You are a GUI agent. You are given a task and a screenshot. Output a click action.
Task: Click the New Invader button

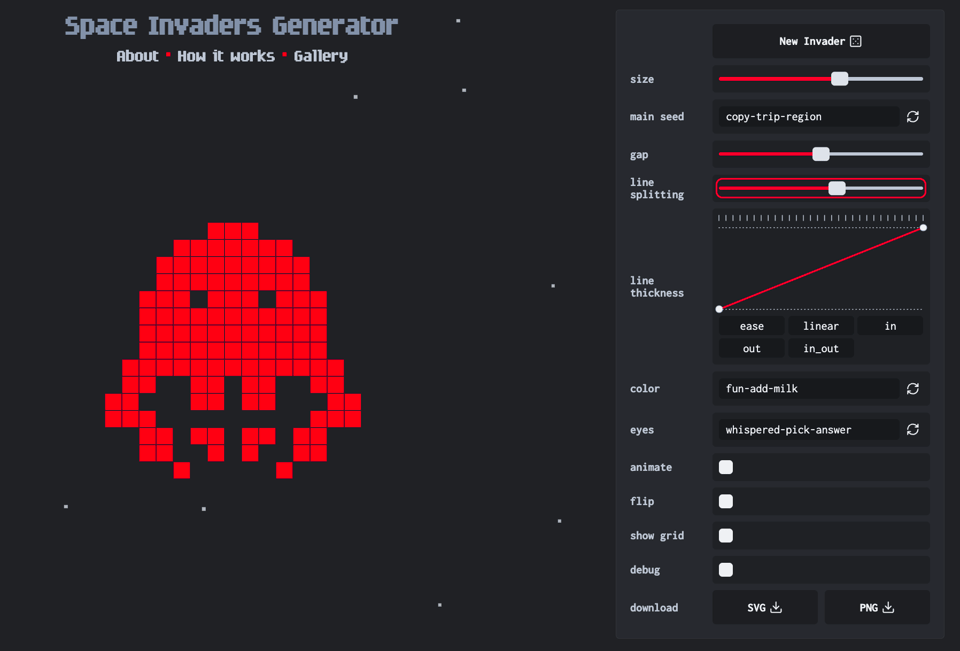point(820,41)
